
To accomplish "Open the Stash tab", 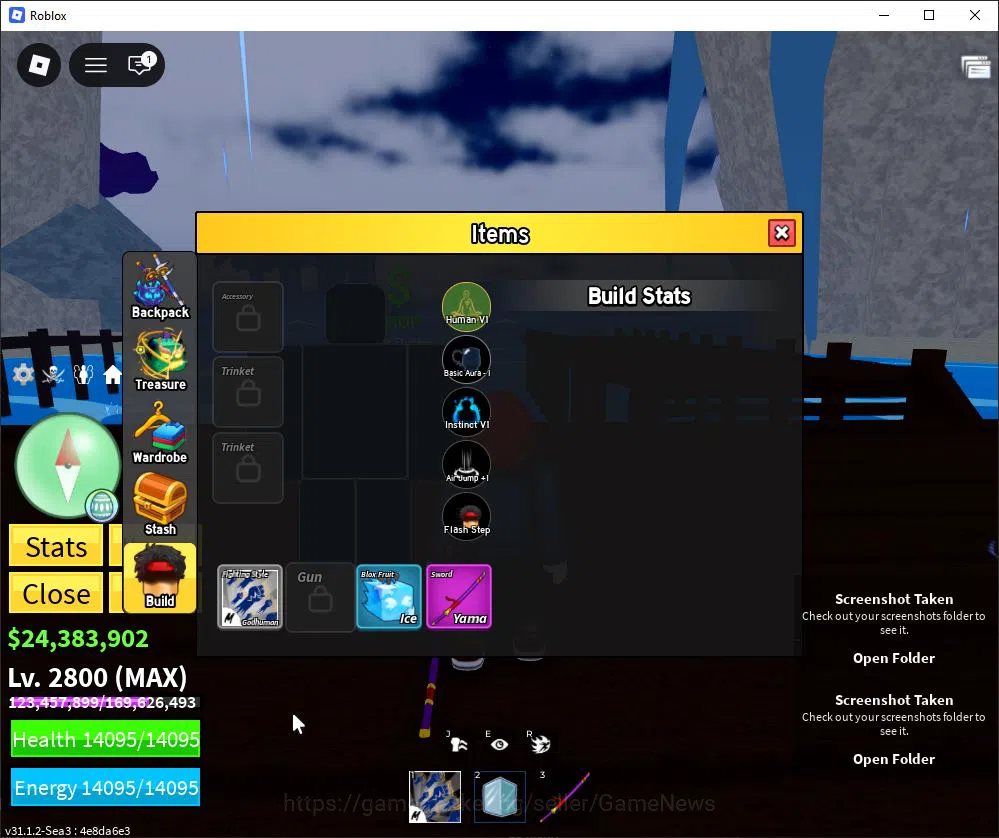I will pyautogui.click(x=160, y=505).
